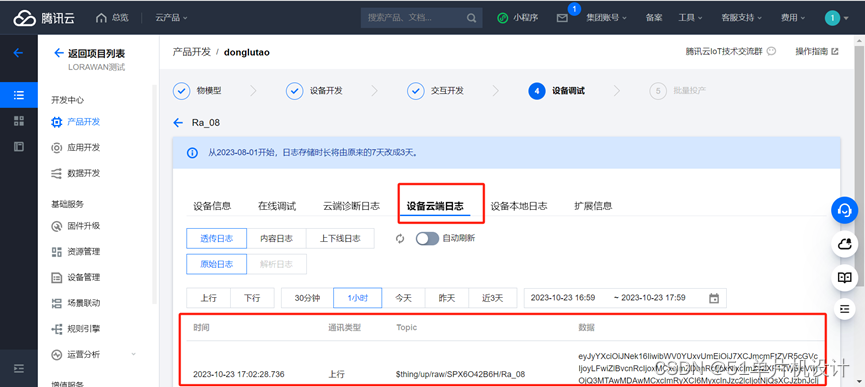Open 数据开发 in sidebar
The image size is (865, 387).
coord(76,173)
